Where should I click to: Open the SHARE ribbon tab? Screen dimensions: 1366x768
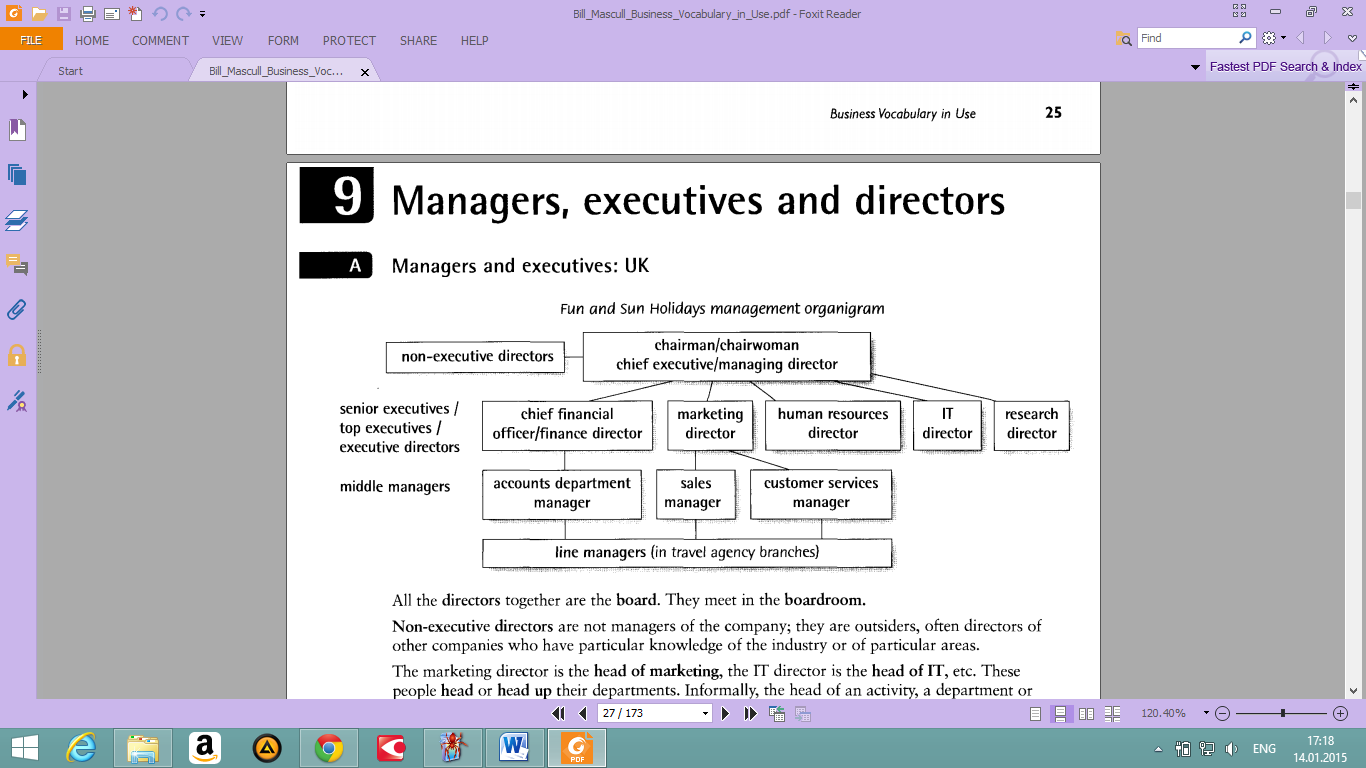[418, 41]
